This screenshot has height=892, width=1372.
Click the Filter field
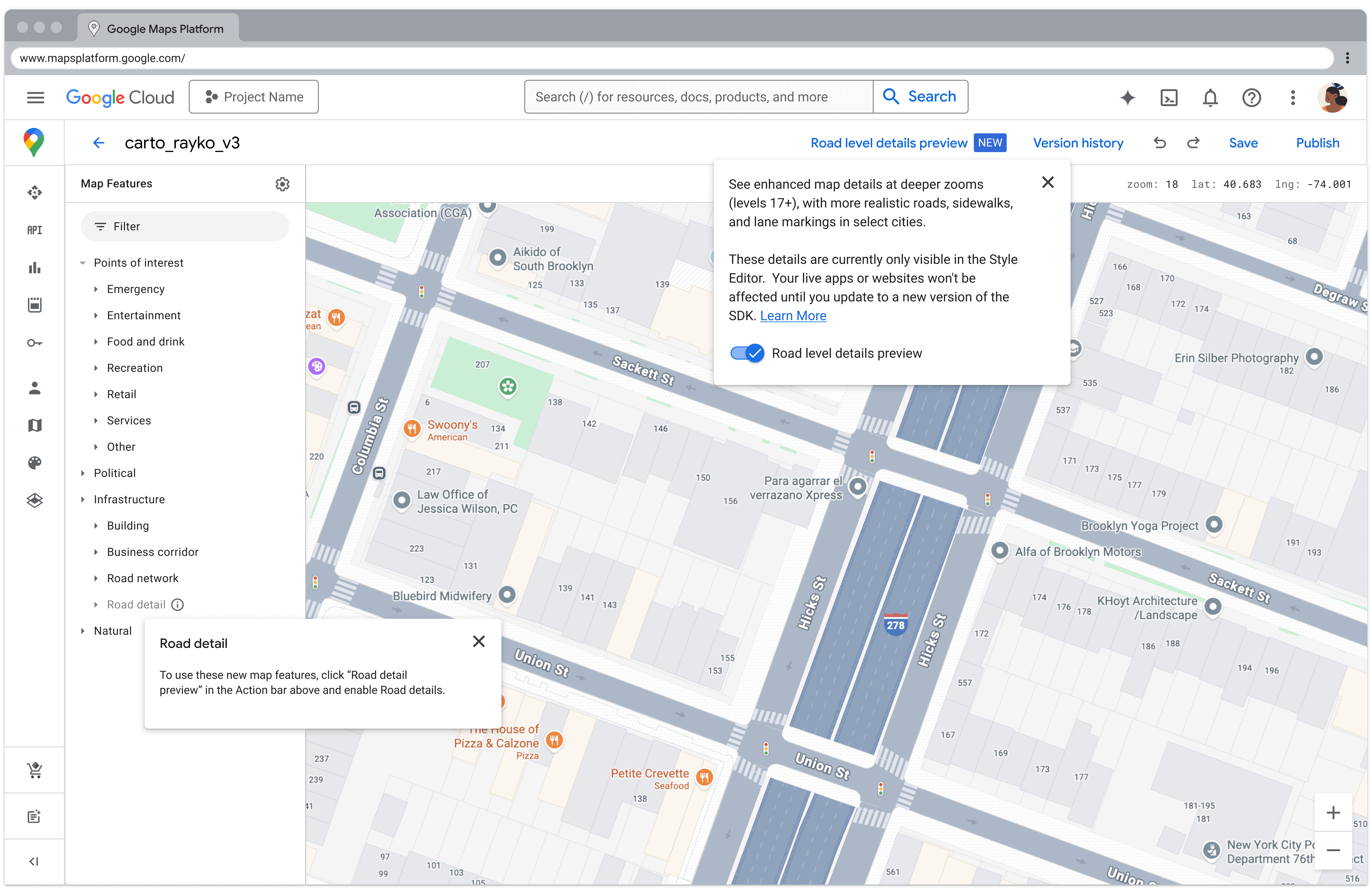185,227
